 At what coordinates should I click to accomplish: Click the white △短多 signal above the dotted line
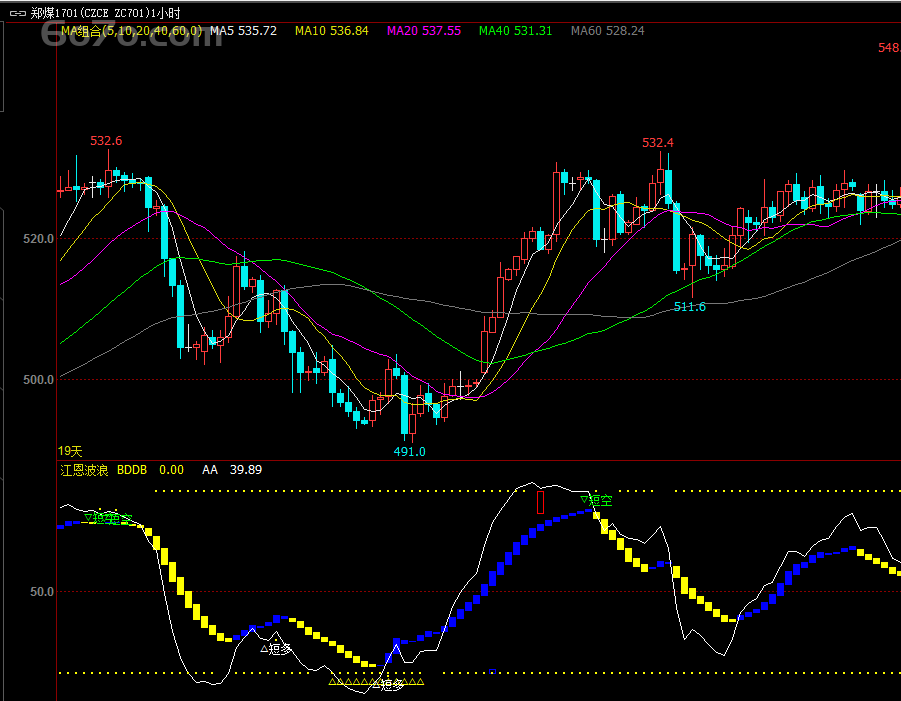[276, 649]
